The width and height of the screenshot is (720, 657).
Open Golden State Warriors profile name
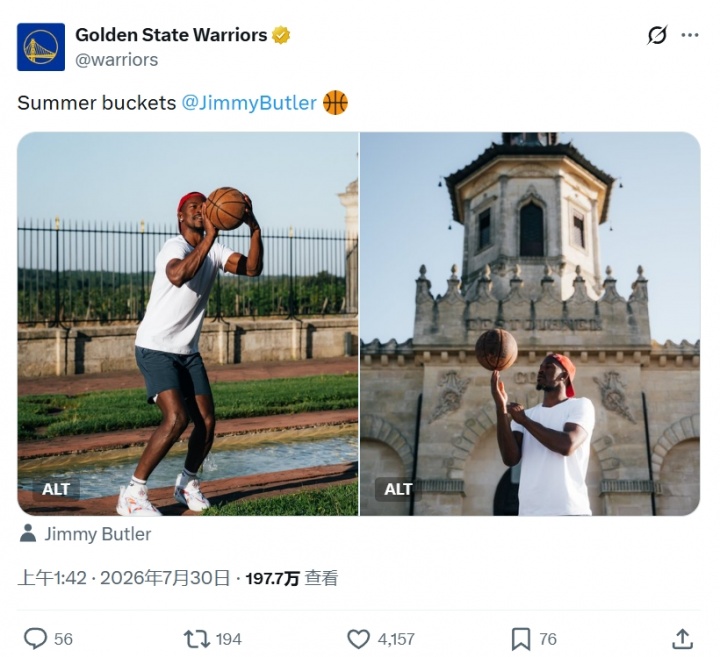[x=171, y=35]
